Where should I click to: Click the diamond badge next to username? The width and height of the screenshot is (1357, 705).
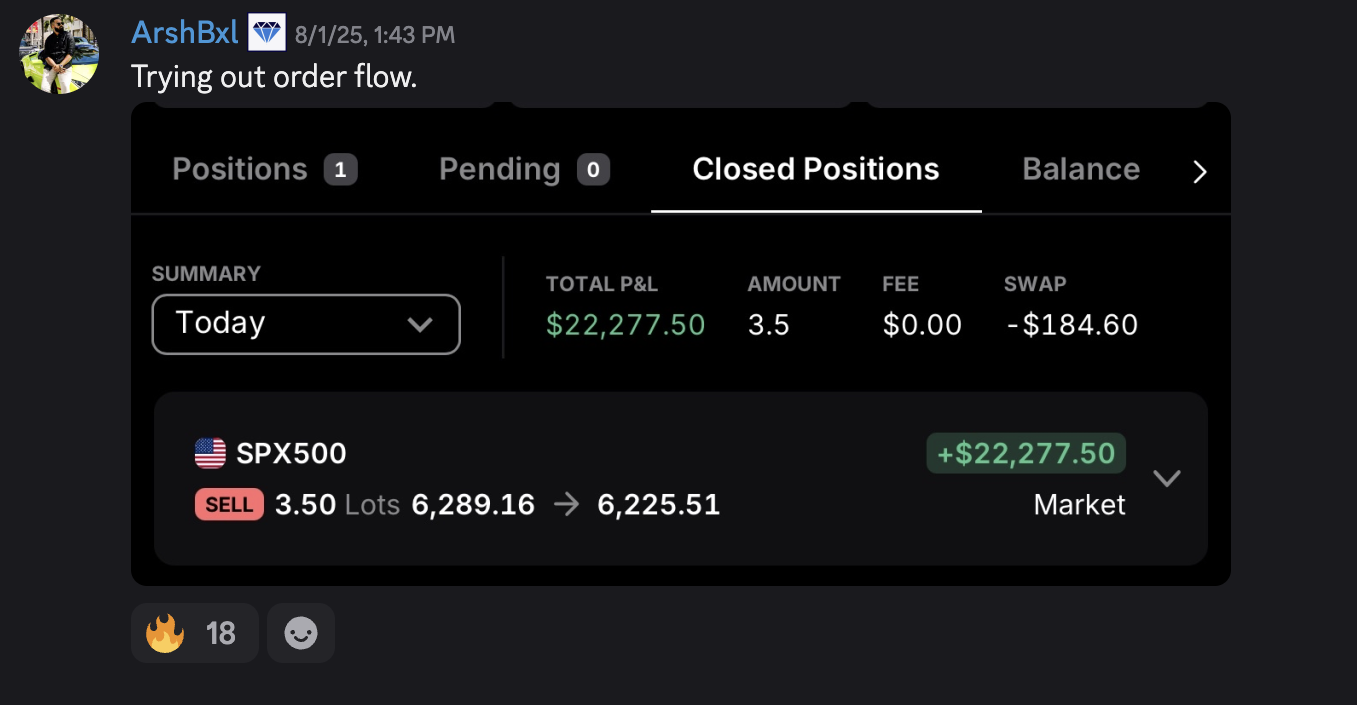point(267,33)
